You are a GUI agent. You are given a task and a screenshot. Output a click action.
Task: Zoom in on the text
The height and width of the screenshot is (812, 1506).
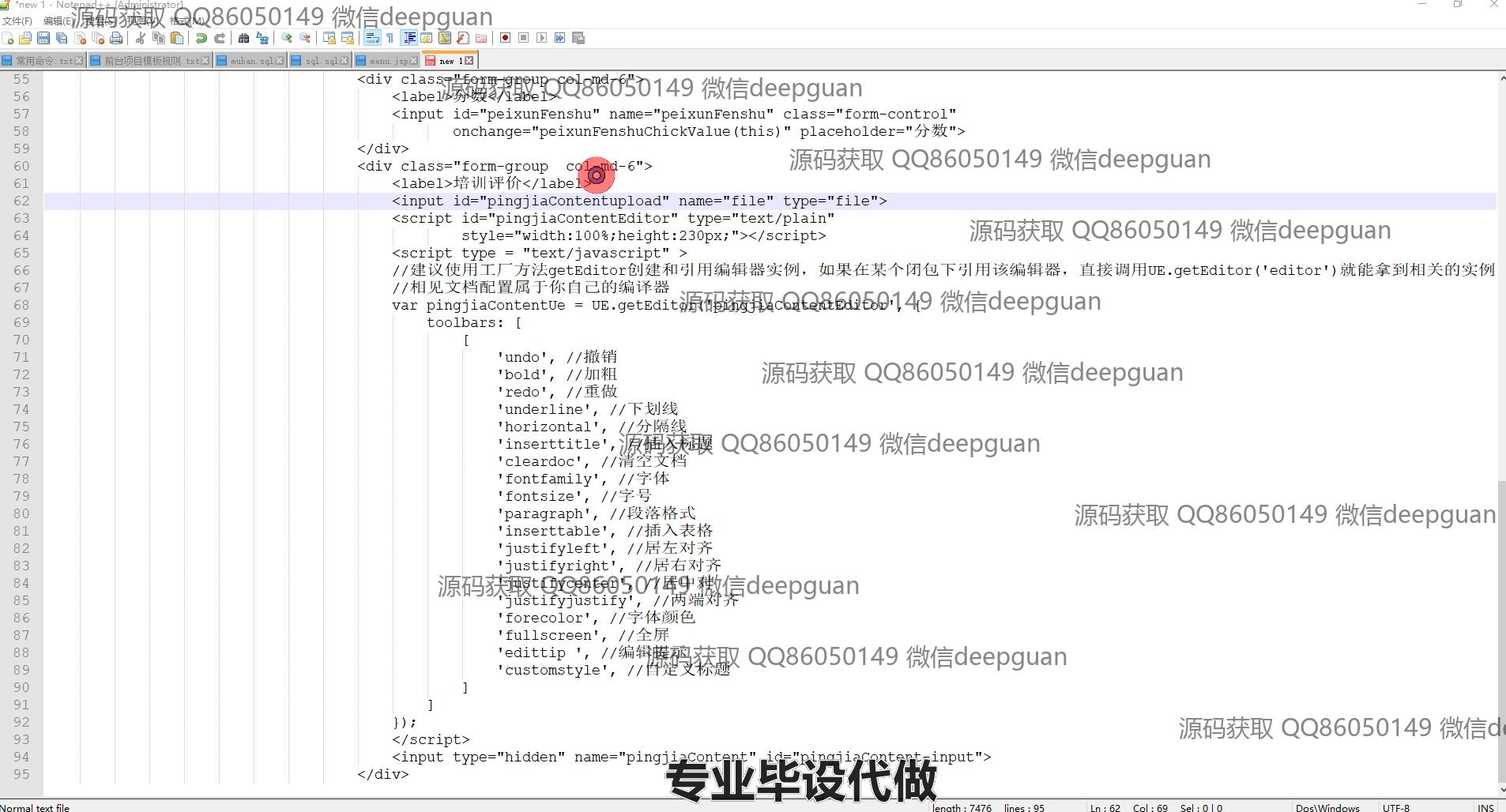(x=285, y=38)
